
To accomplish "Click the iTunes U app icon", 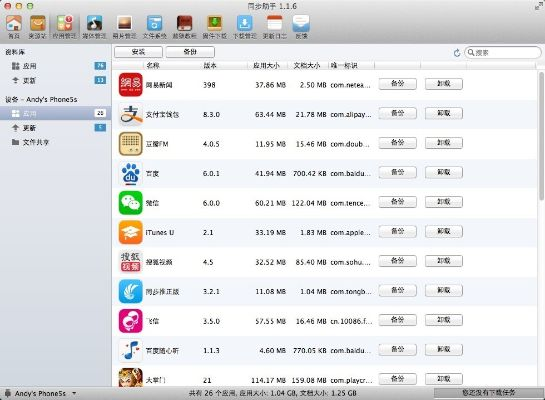I will [x=130, y=232].
